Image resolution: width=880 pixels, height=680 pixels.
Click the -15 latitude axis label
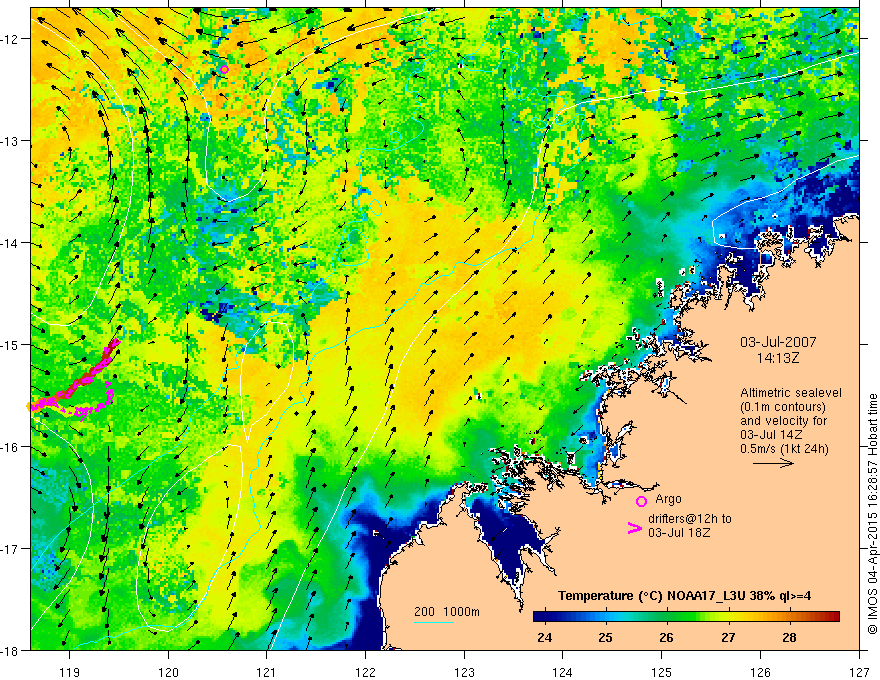(11, 345)
